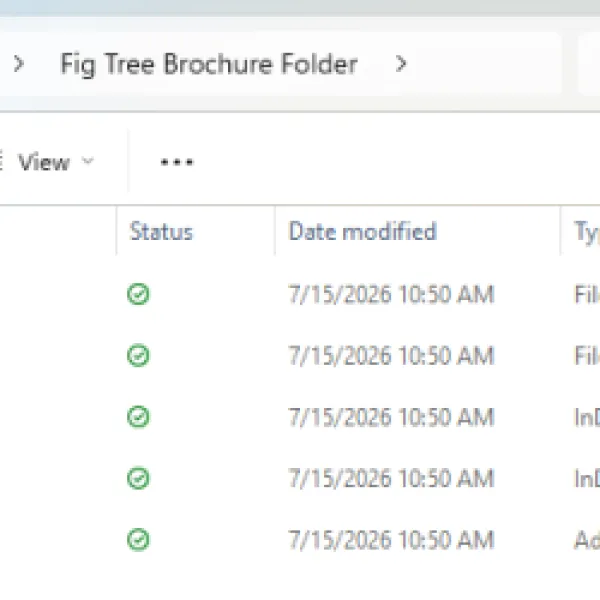Sort files by the Date modified column header

pos(362,232)
